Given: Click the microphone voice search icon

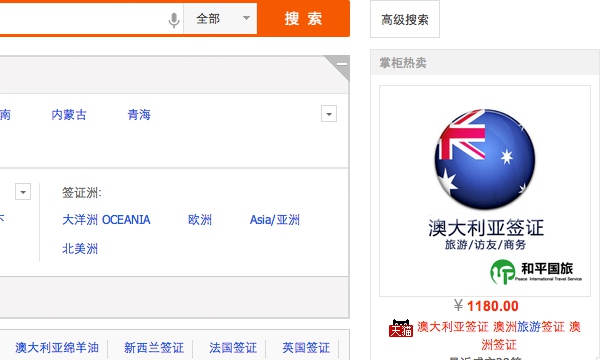Looking at the screenshot, I should (174, 20).
